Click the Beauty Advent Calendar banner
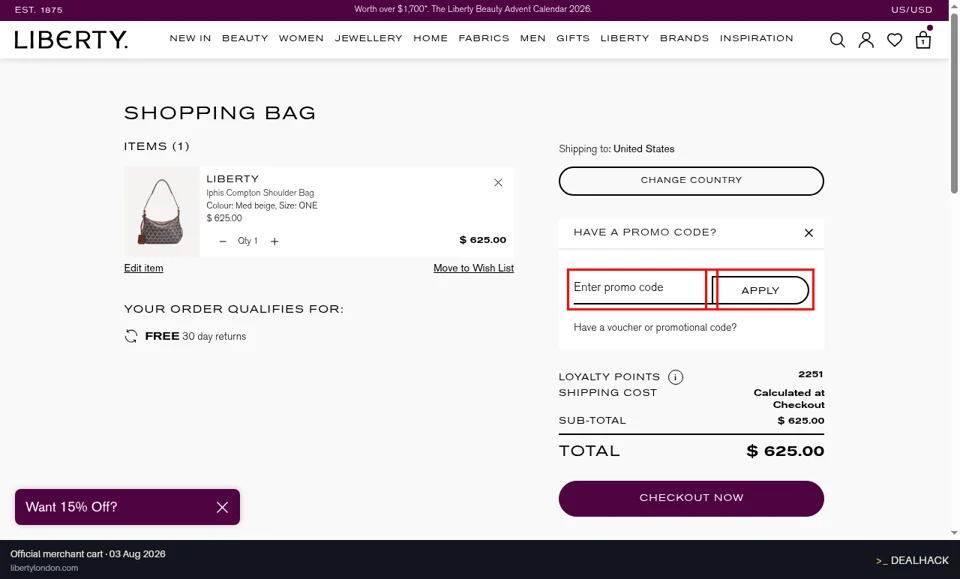The height and width of the screenshot is (579, 960). (473, 9)
